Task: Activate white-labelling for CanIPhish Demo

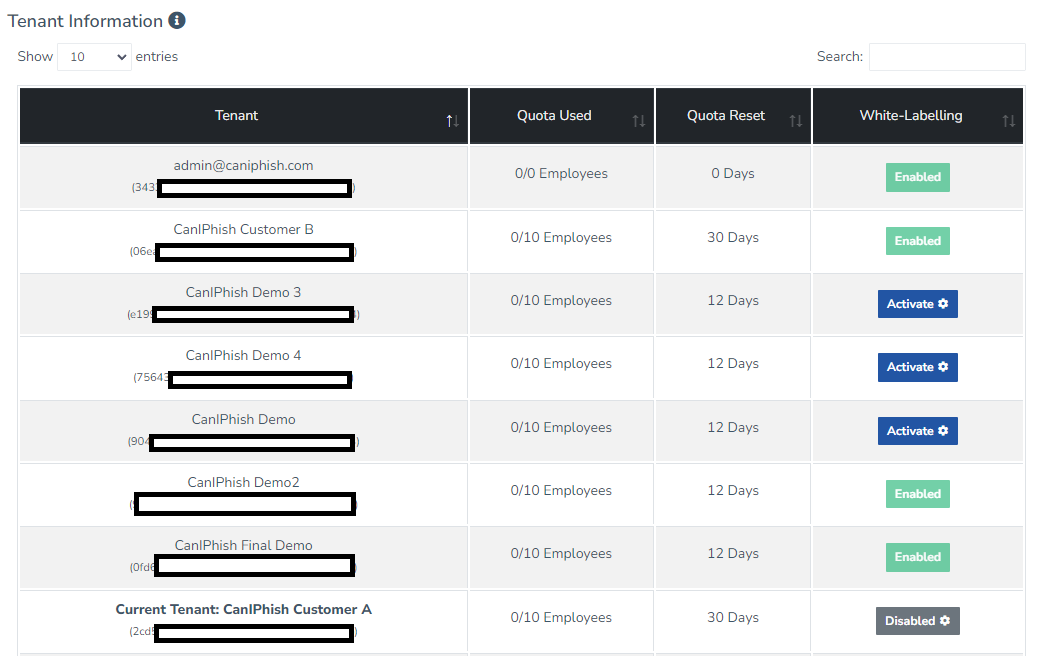Action: point(917,430)
